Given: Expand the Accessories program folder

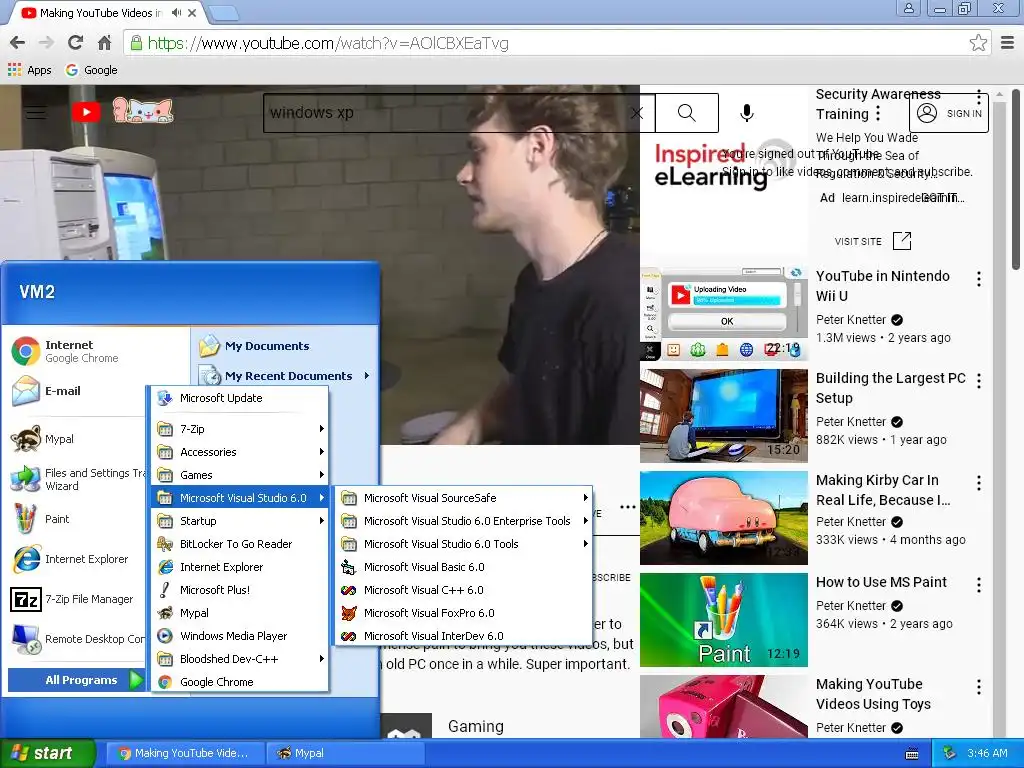Looking at the screenshot, I should pos(240,451).
